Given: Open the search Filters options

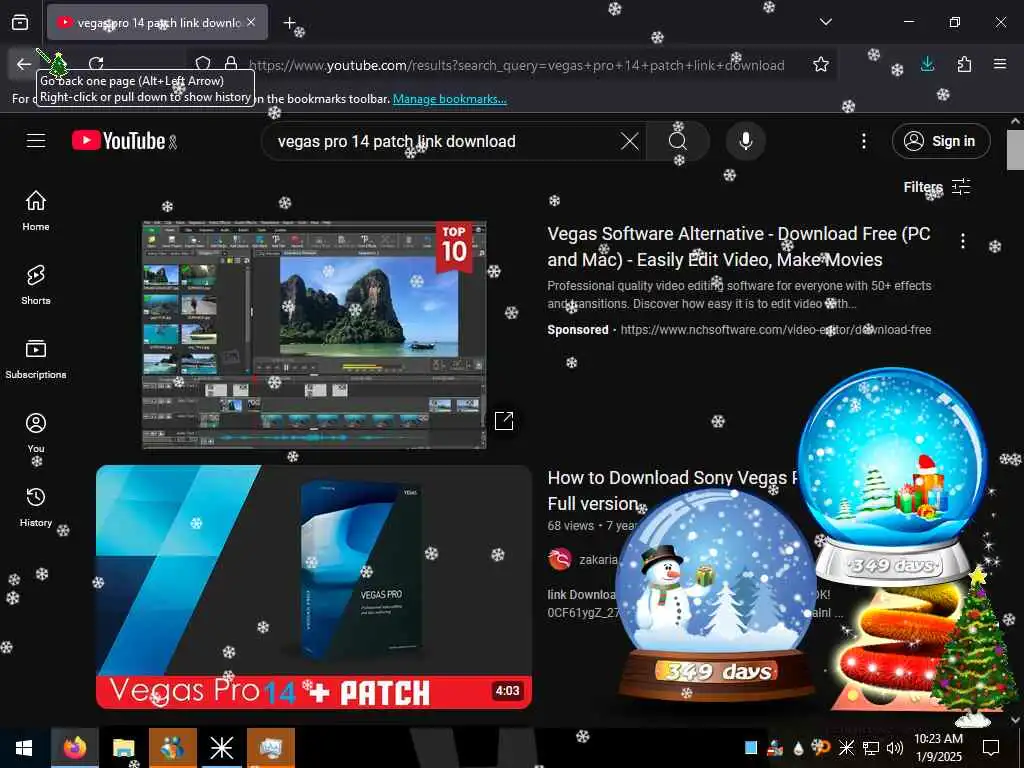Looking at the screenshot, I should (x=937, y=187).
